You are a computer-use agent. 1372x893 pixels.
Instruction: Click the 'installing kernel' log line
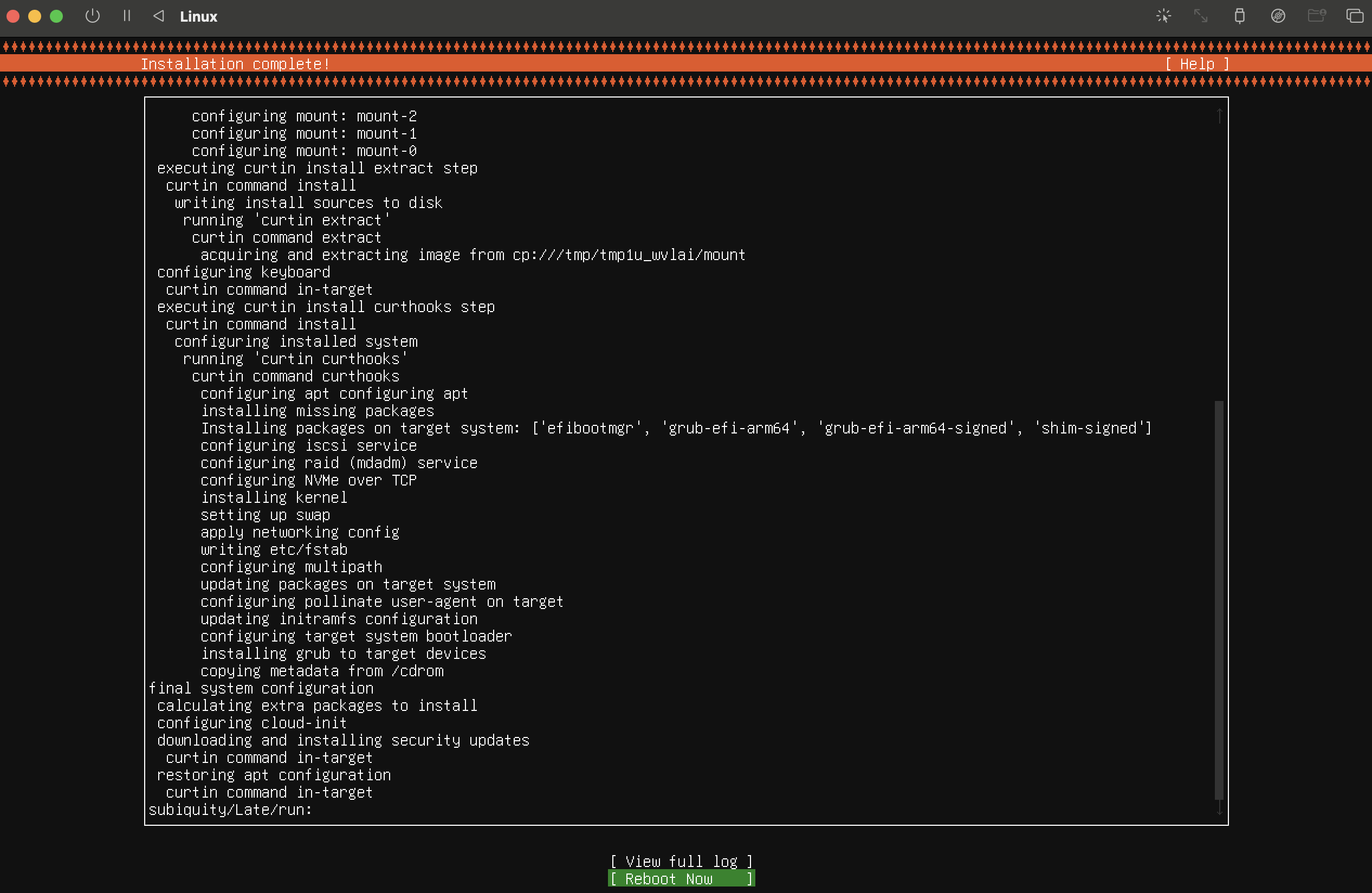coord(274,497)
